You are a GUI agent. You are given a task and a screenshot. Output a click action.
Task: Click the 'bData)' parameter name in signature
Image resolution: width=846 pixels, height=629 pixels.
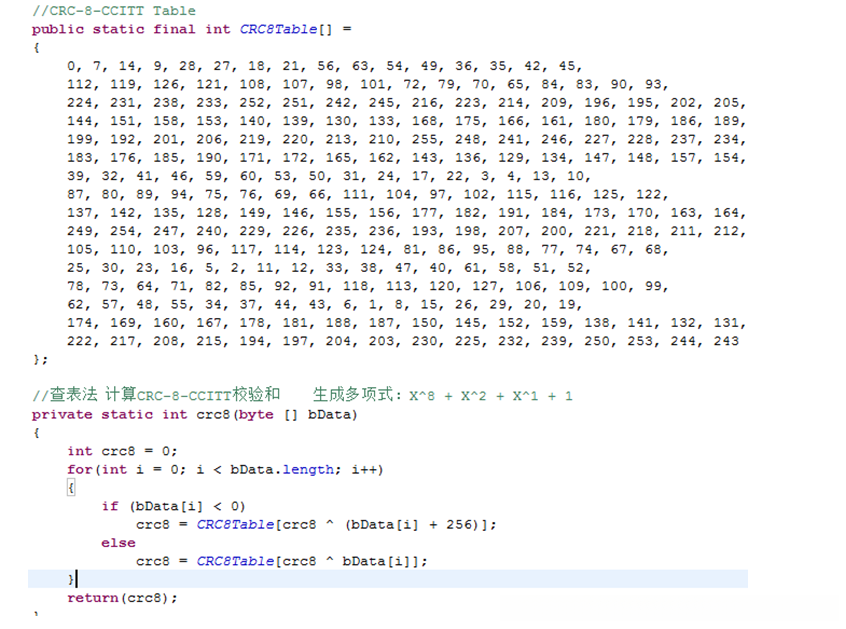click(x=332, y=414)
